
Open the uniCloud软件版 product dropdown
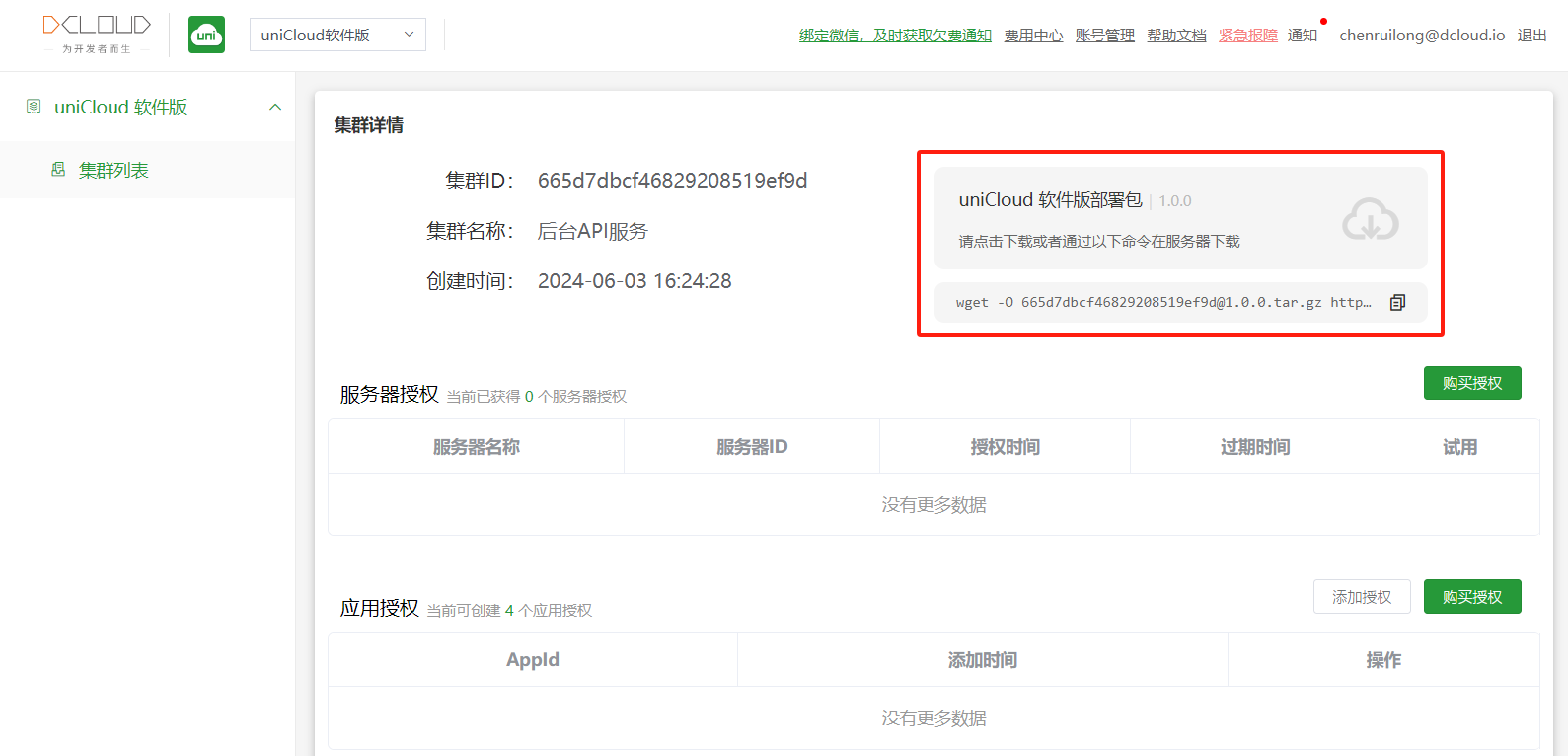tap(337, 35)
